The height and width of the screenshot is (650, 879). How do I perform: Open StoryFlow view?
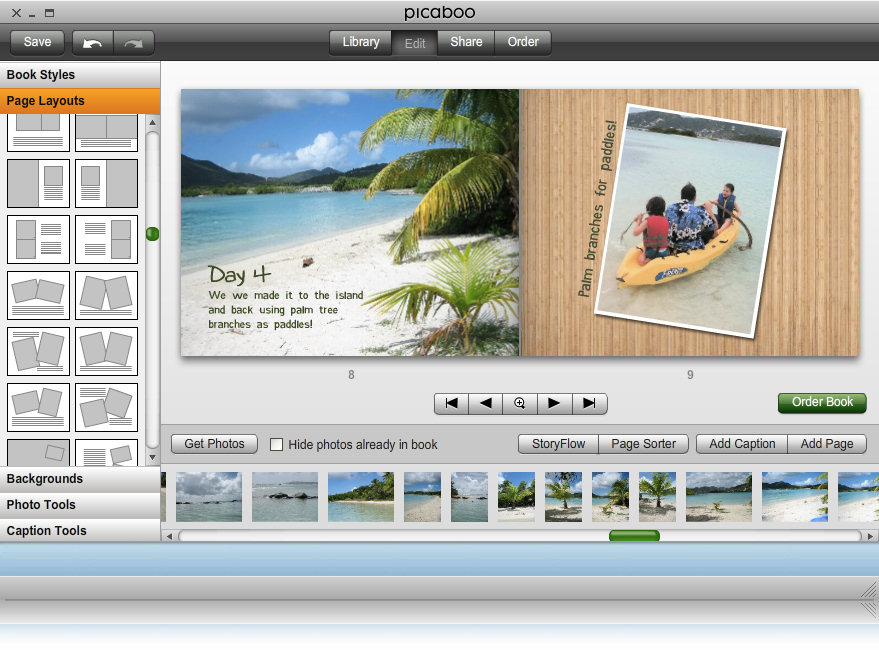pos(558,444)
